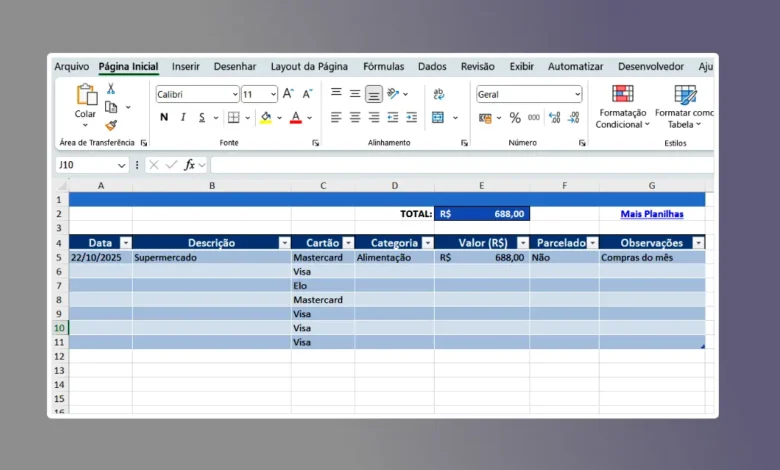Open Cartão column filter dropdown
The image size is (780, 470).
348,243
